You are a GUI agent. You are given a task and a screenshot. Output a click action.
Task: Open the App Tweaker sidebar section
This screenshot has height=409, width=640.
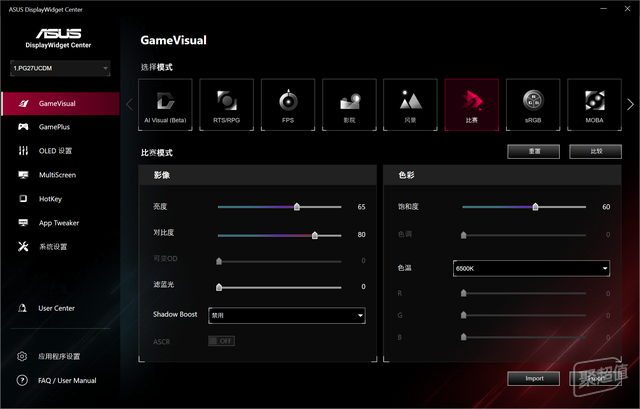[x=60, y=223]
